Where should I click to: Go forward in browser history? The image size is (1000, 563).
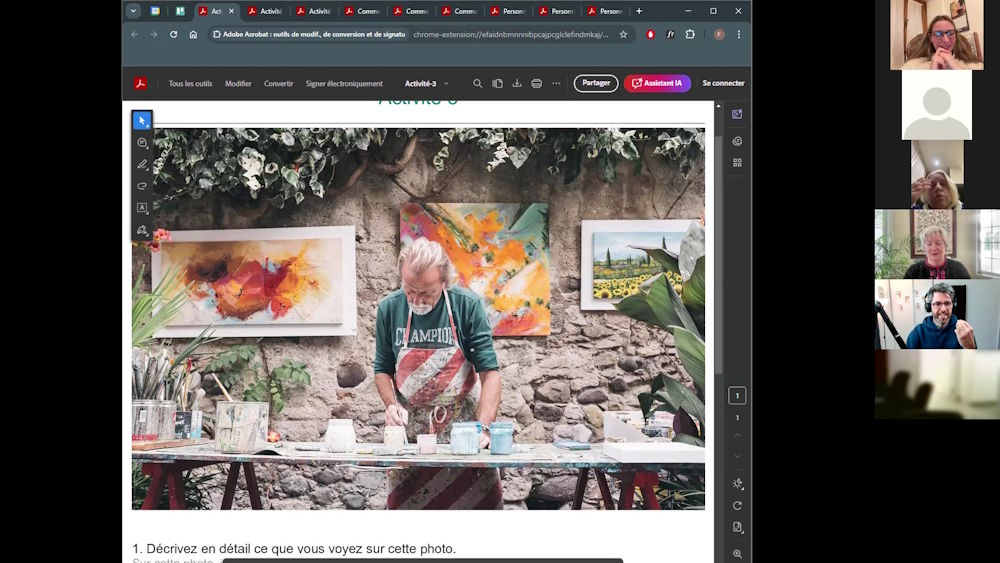(154, 34)
